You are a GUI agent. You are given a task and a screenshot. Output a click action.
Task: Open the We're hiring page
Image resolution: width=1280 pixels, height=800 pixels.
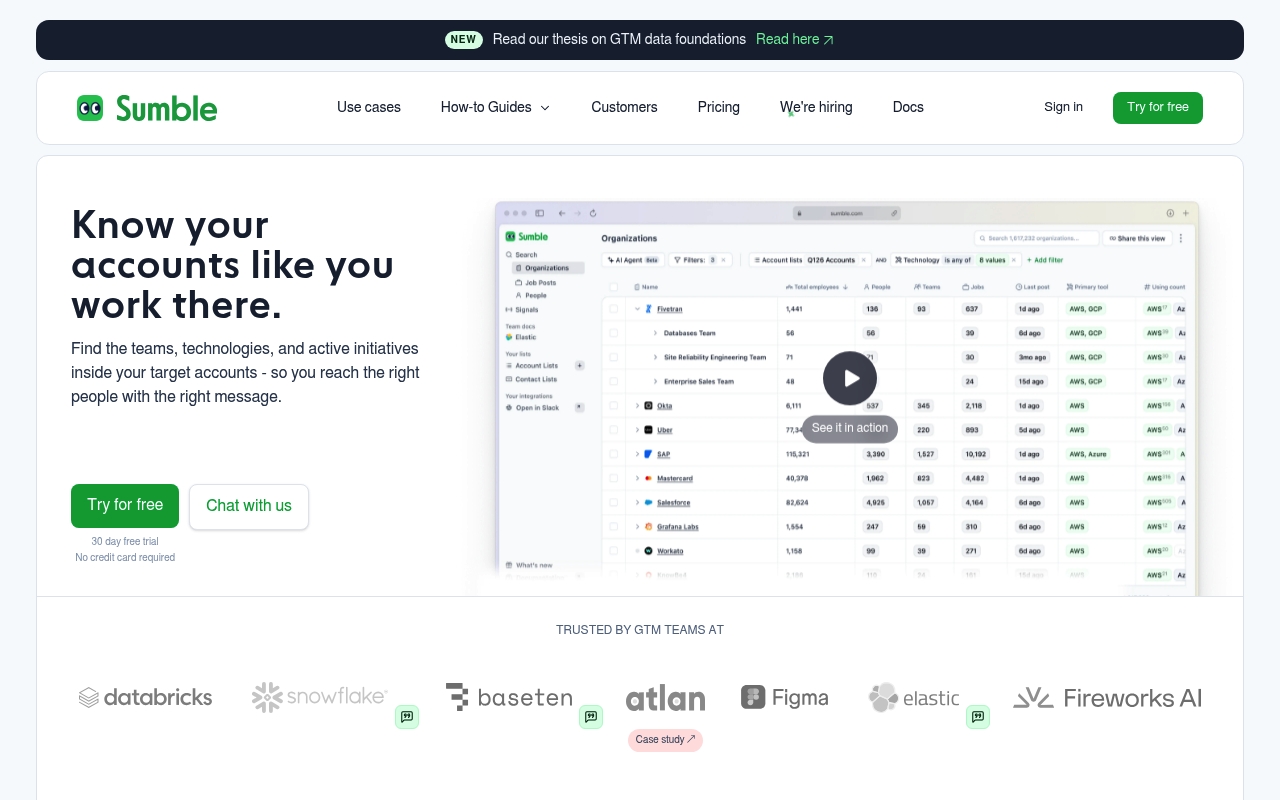point(816,108)
